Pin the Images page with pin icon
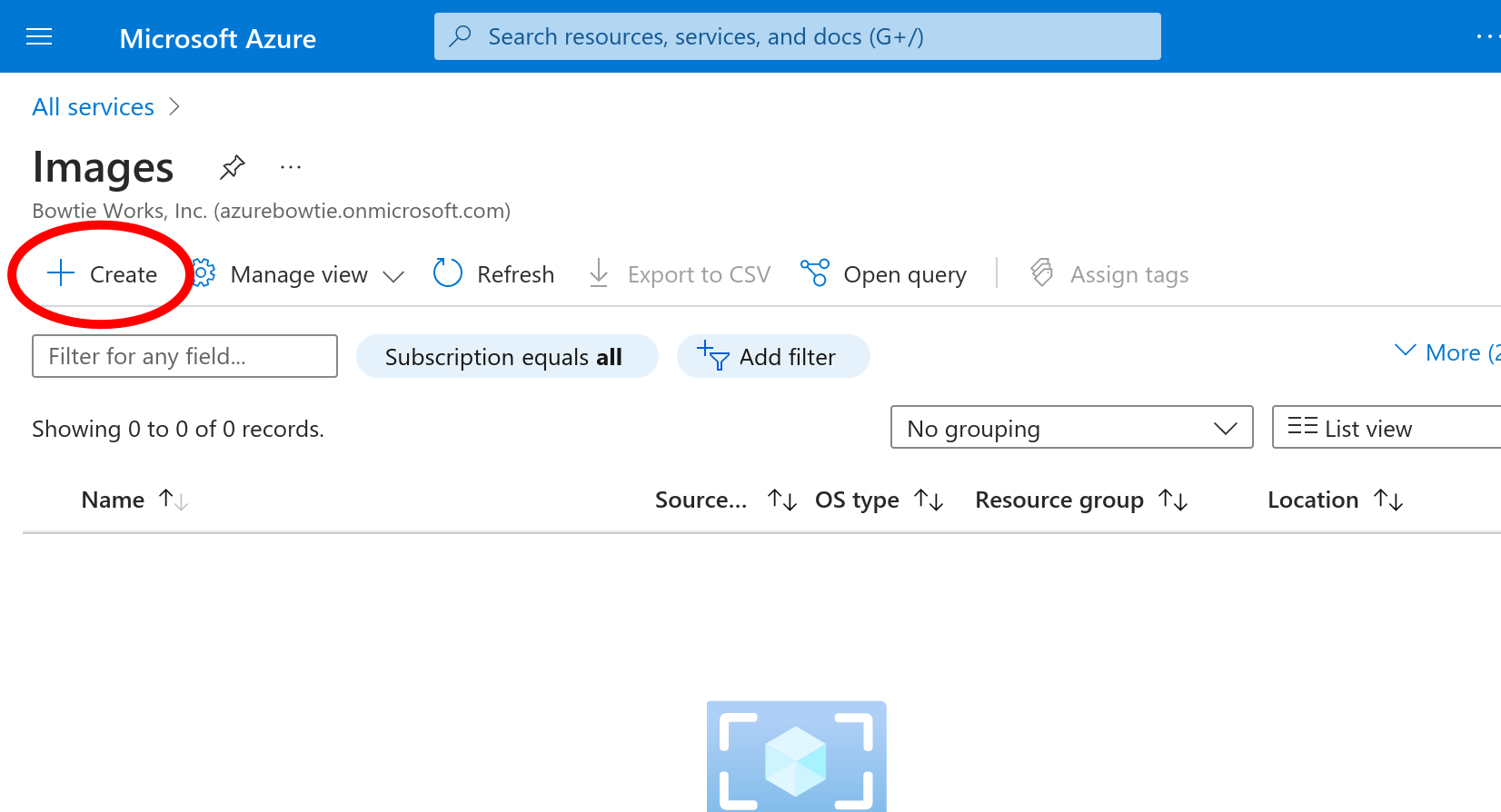 coord(233,167)
